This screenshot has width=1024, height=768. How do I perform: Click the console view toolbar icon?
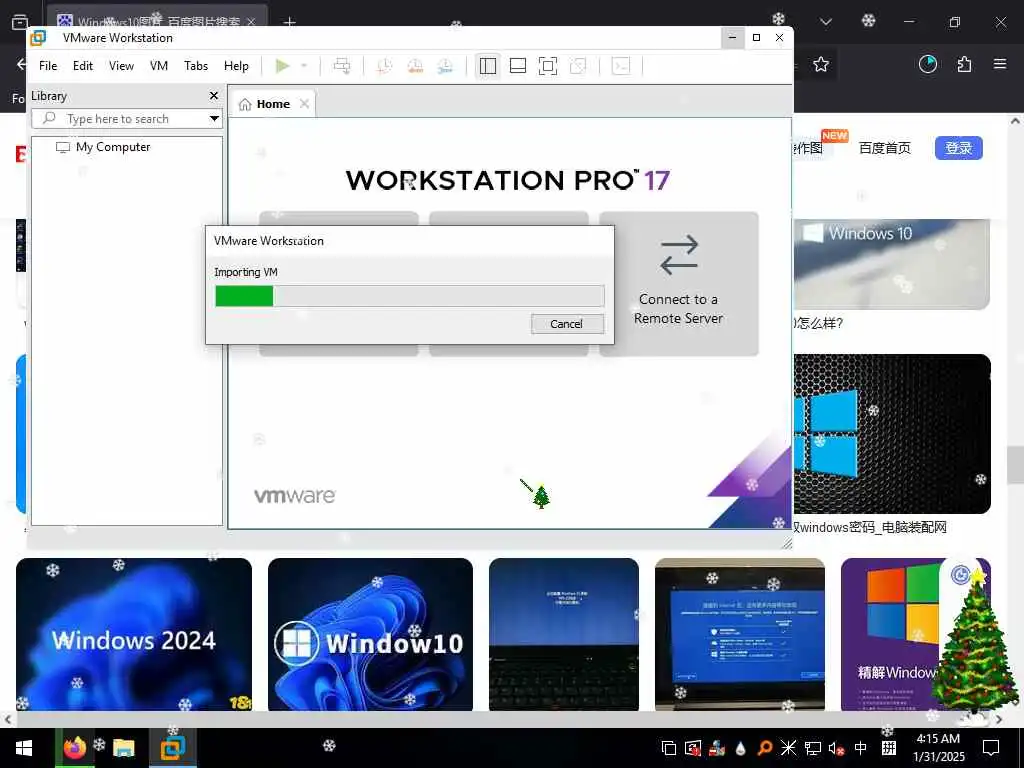pyautogui.click(x=621, y=66)
